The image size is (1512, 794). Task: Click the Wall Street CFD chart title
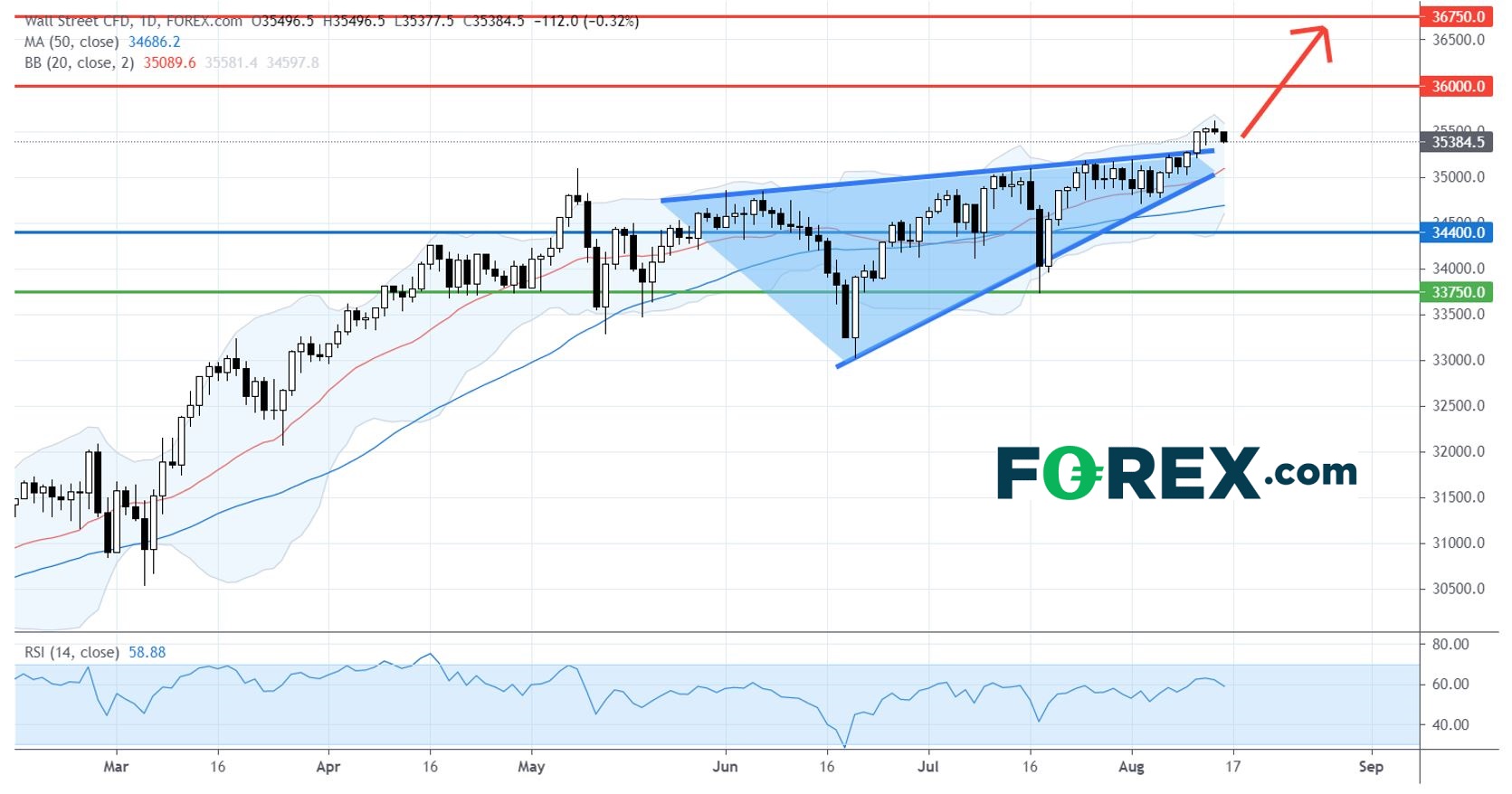tap(133, 21)
